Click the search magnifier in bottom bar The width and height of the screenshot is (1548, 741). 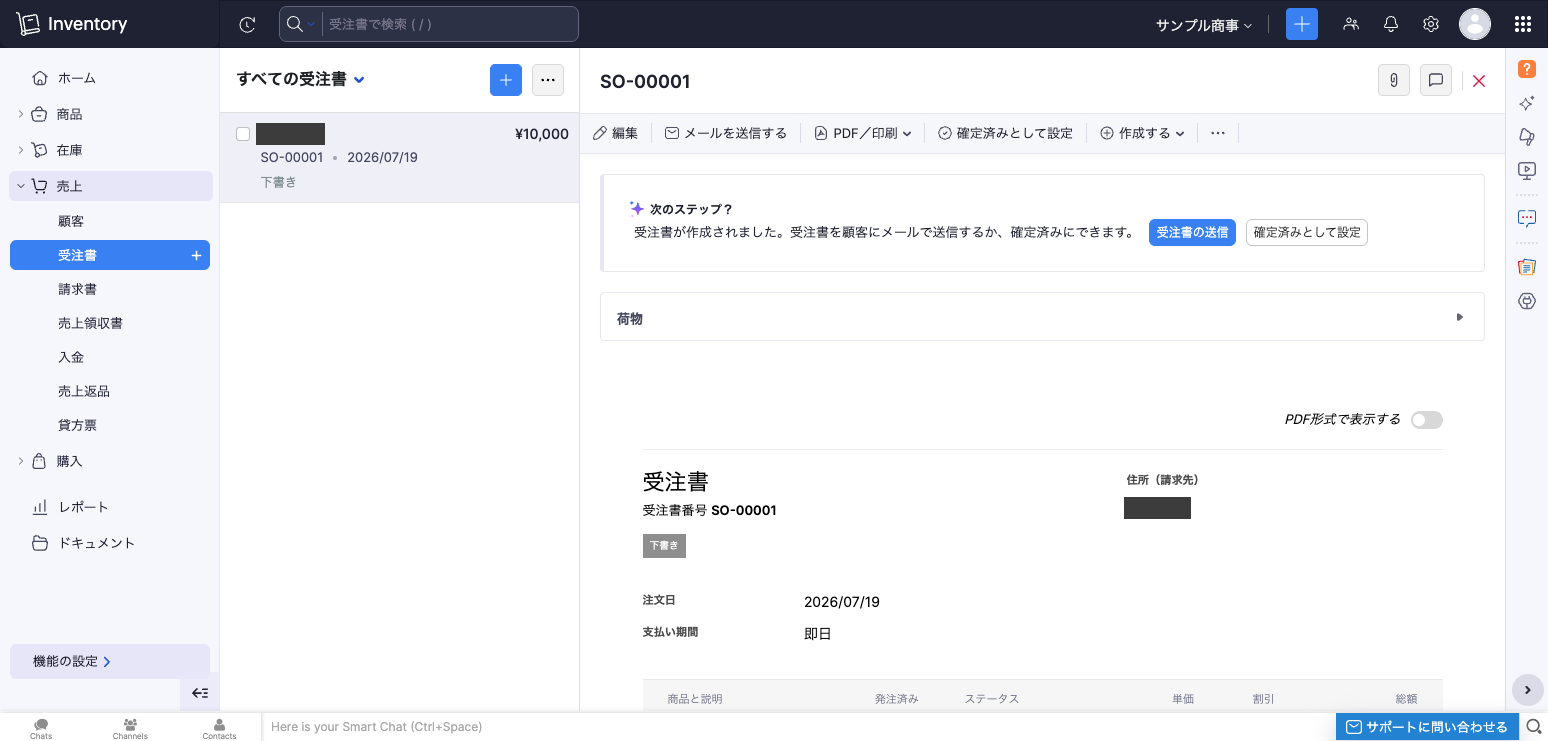(x=1534, y=727)
